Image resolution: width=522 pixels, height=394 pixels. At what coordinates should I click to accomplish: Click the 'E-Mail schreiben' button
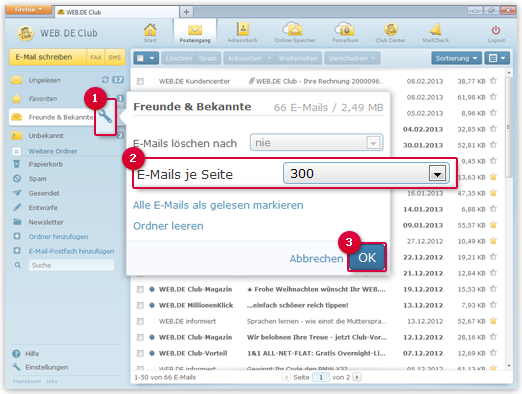(48, 57)
